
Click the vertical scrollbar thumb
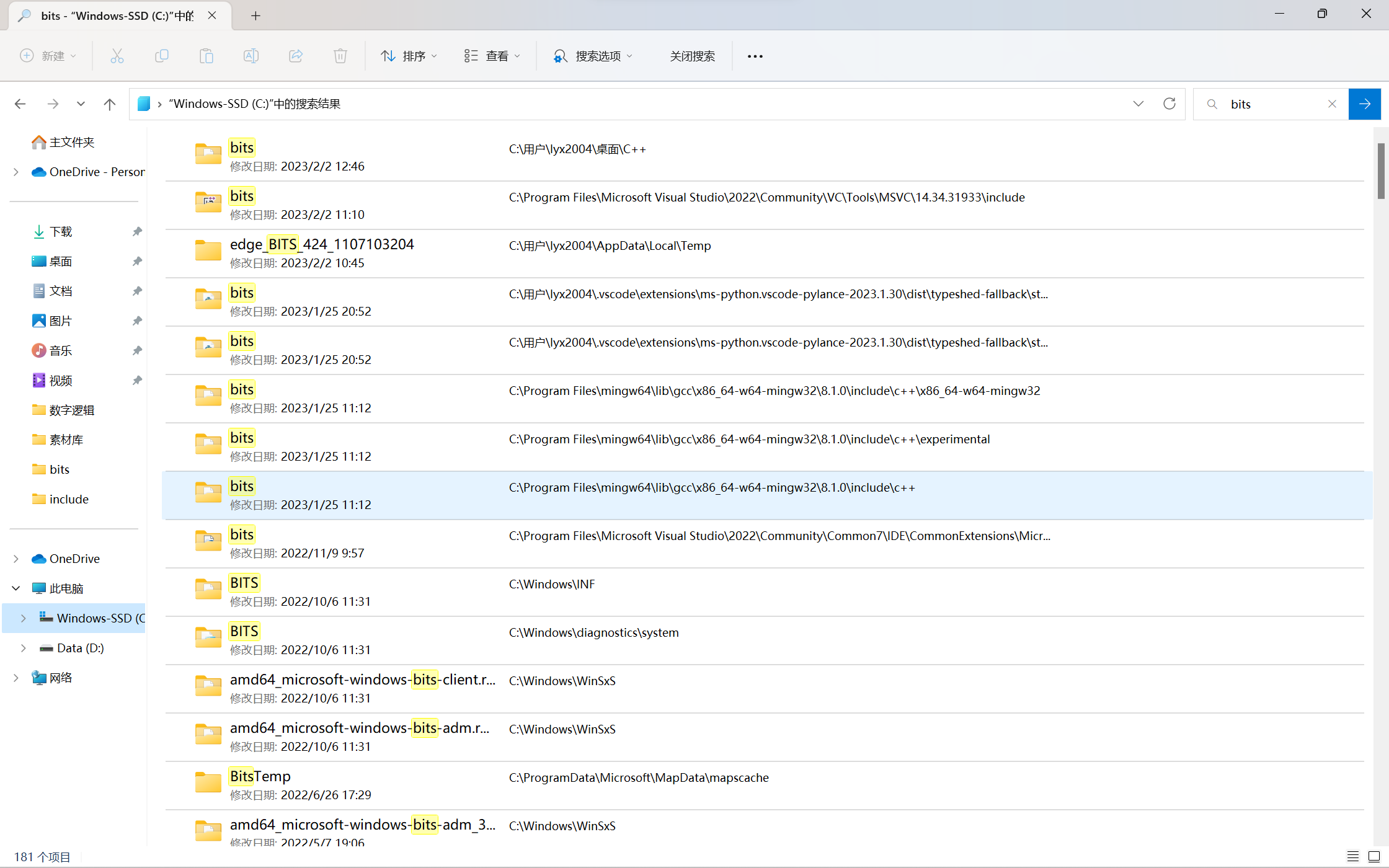pos(1381,170)
